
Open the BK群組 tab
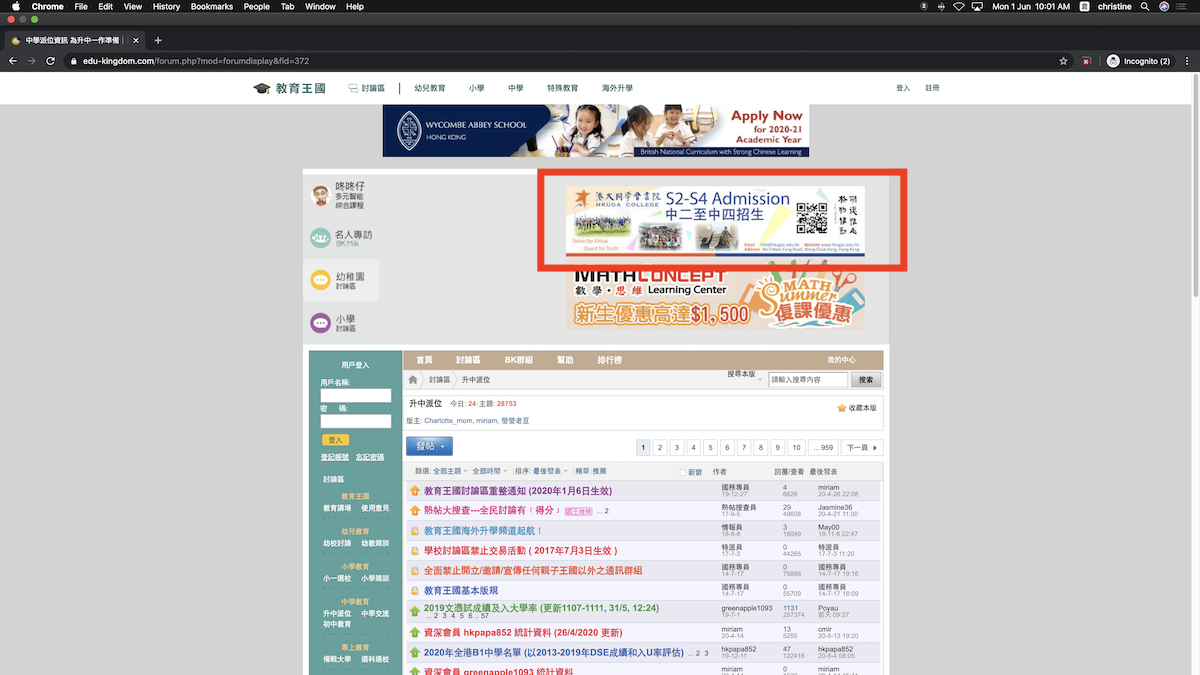point(519,360)
